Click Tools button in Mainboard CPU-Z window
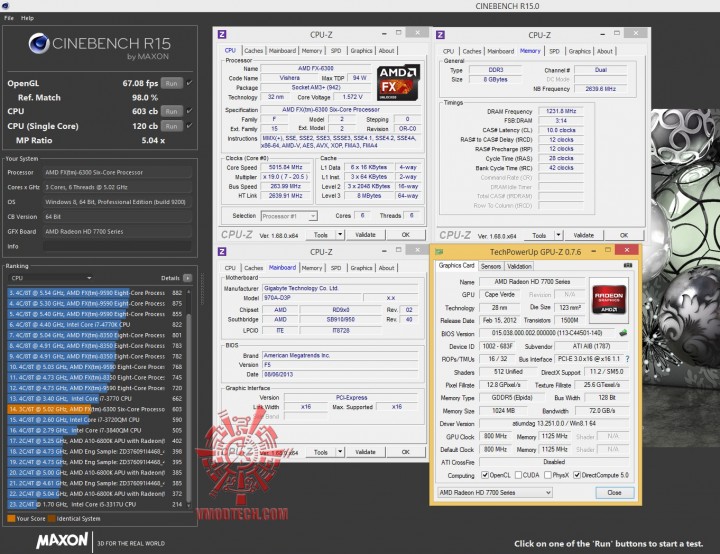Screen dimensions: 720x554 pyautogui.click(x=321, y=452)
